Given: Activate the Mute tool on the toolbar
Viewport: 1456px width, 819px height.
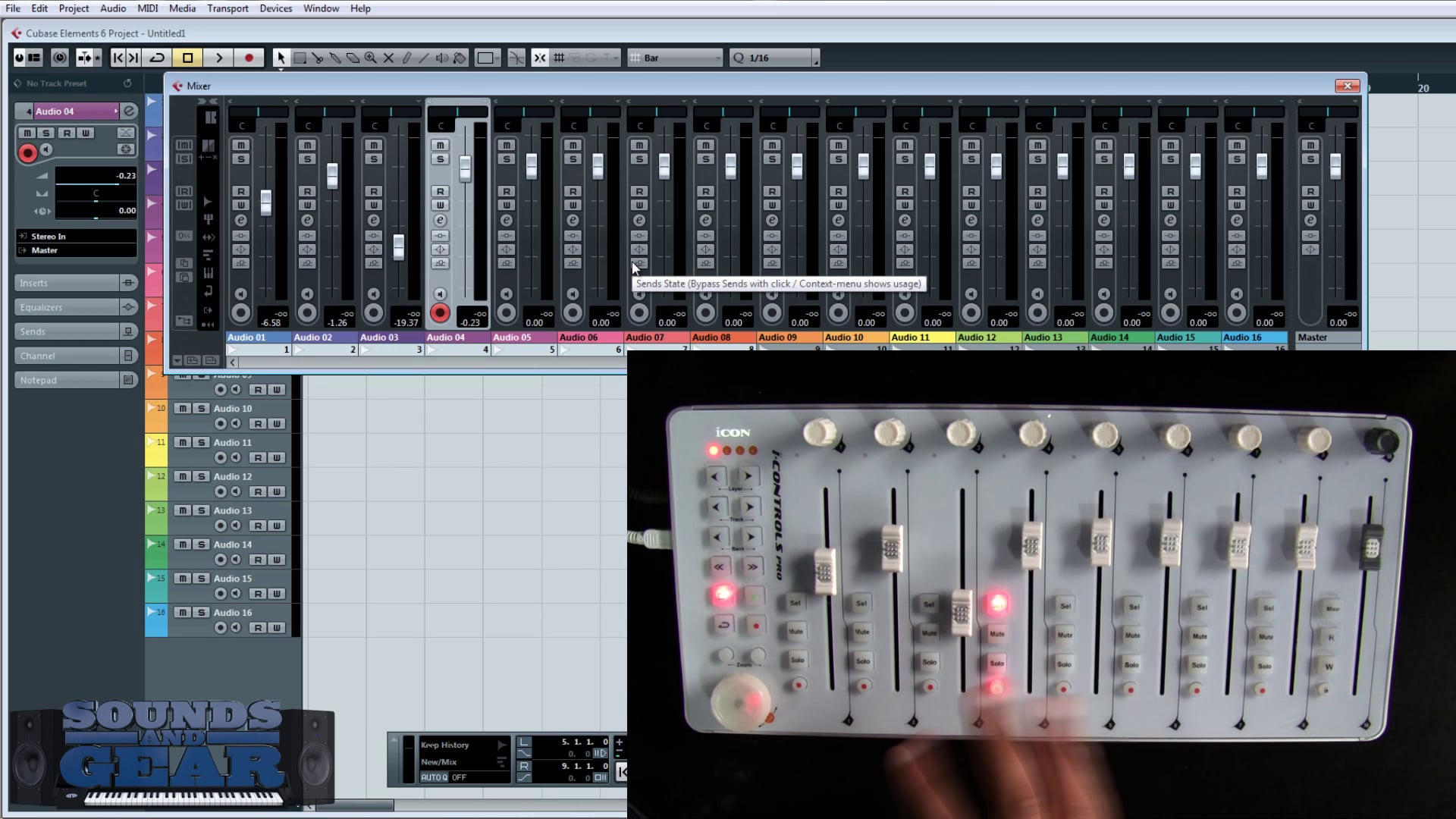Looking at the screenshot, I should [x=388, y=58].
